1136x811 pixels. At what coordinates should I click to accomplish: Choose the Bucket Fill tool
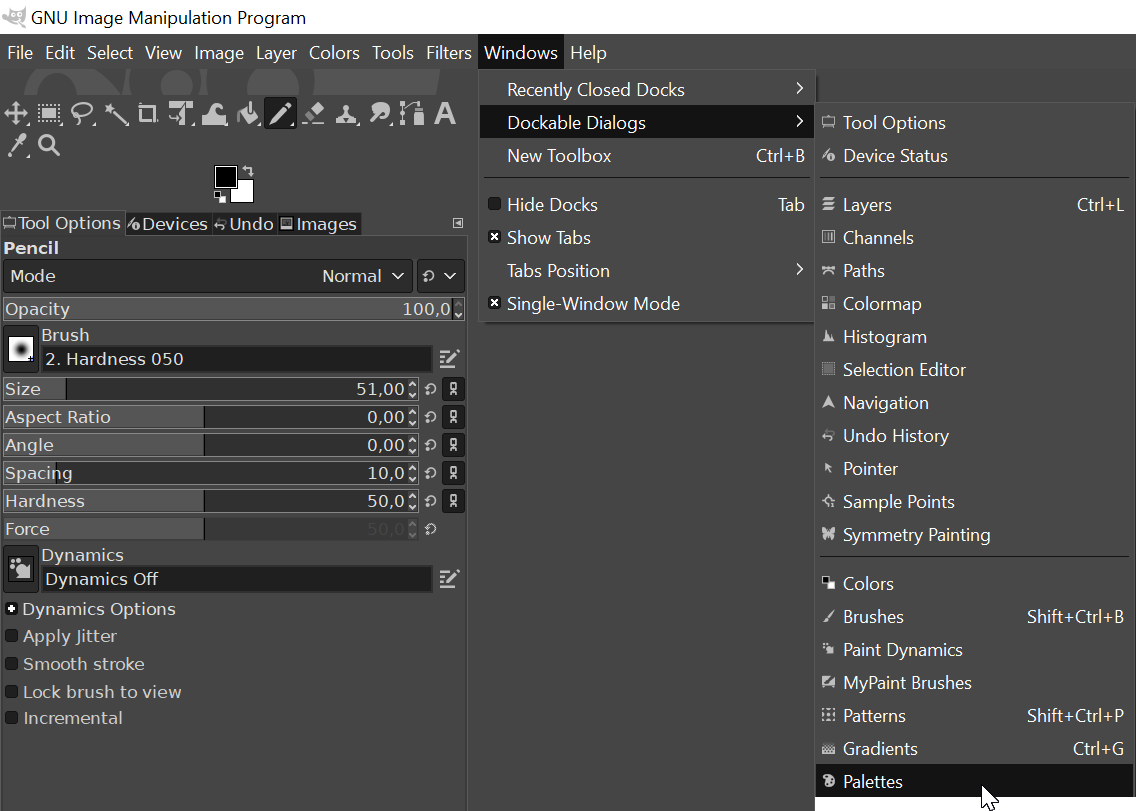[247, 114]
